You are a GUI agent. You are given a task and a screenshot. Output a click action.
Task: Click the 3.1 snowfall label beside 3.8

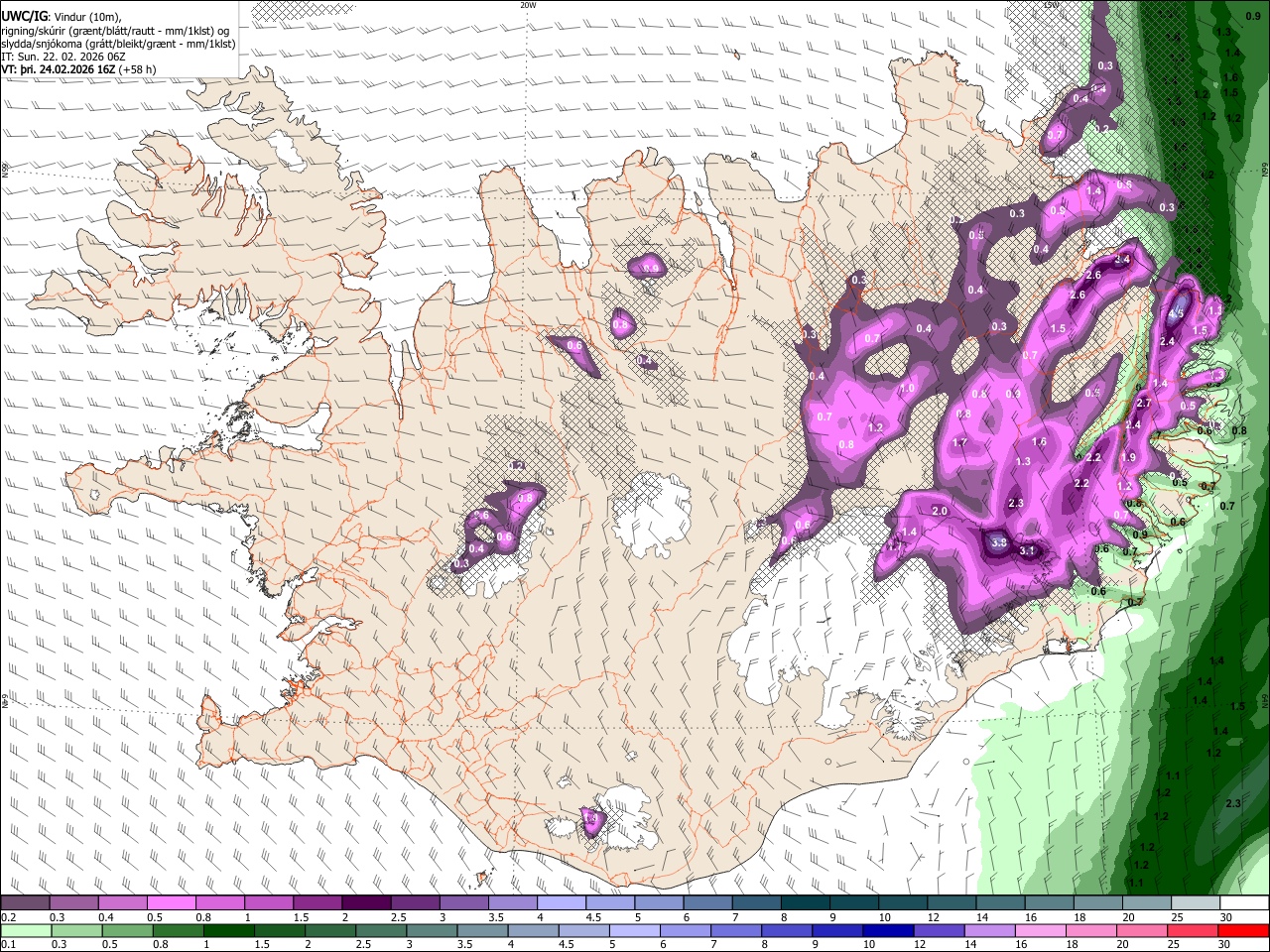pos(1028,551)
